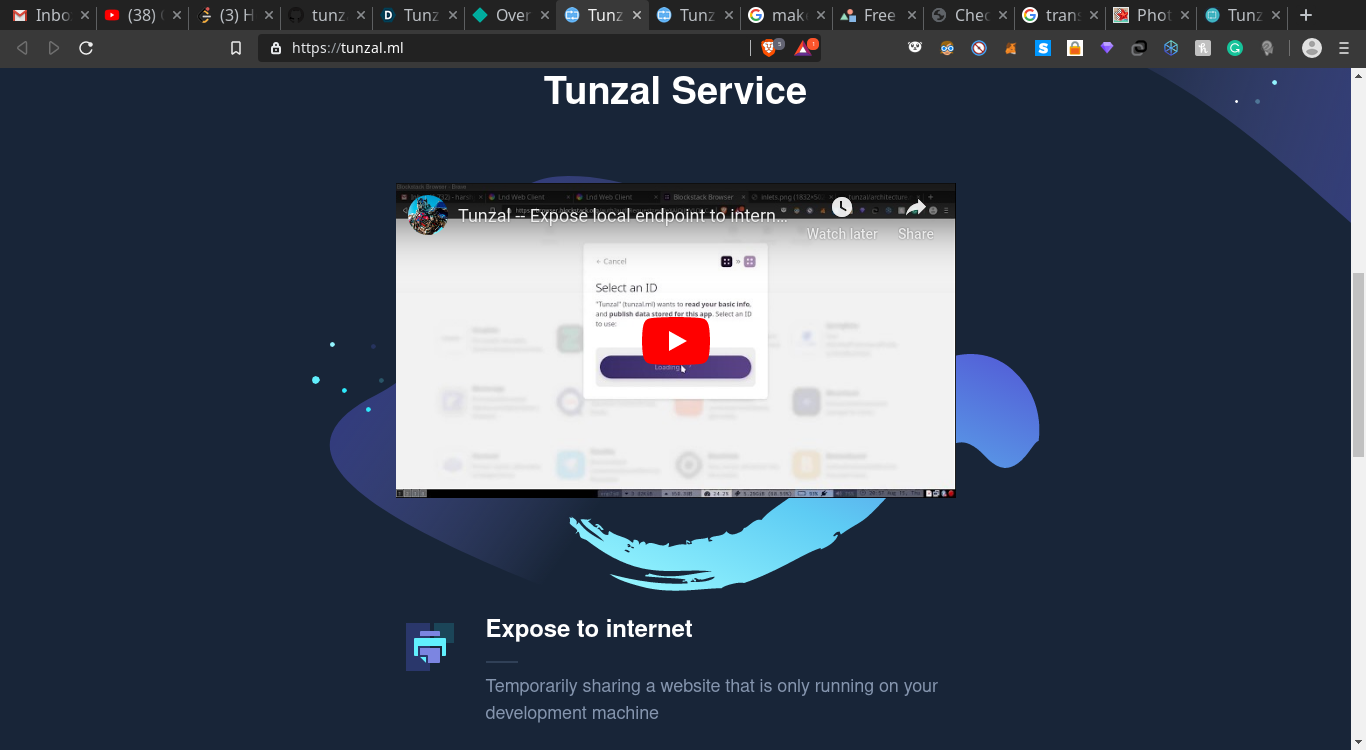Open the video title 'Tunzal – Expose local endpoint' link
The width and height of the screenshot is (1366, 750).
[x=623, y=215]
